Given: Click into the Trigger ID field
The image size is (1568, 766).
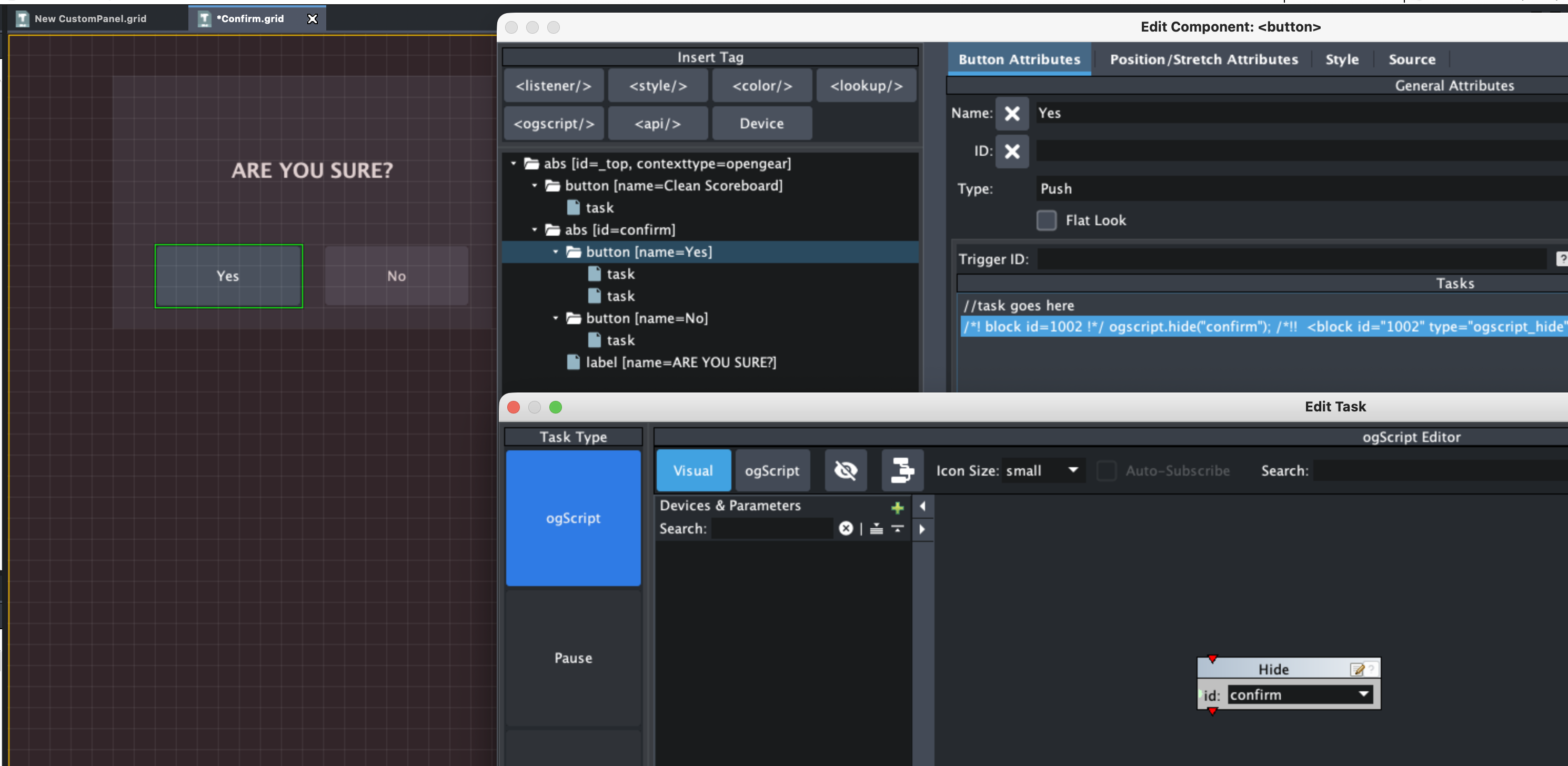Looking at the screenshot, I should coord(1290,259).
